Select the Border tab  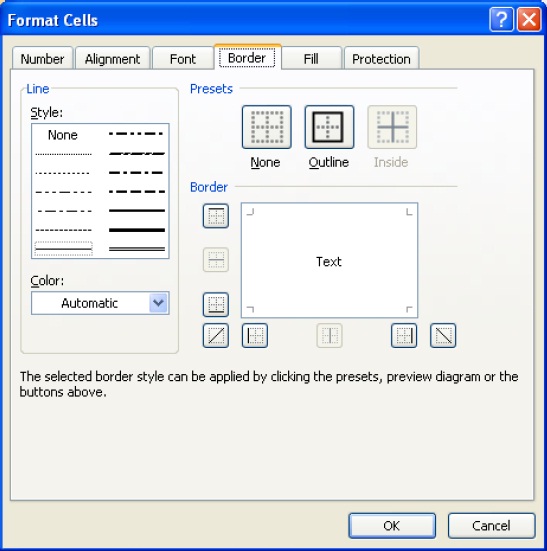[247, 57]
